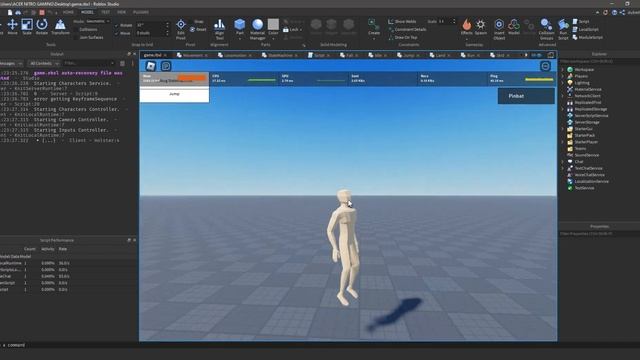Insert a ModuleScript from the ribbon
Screen dimensions: 640x360
pos(587,37)
